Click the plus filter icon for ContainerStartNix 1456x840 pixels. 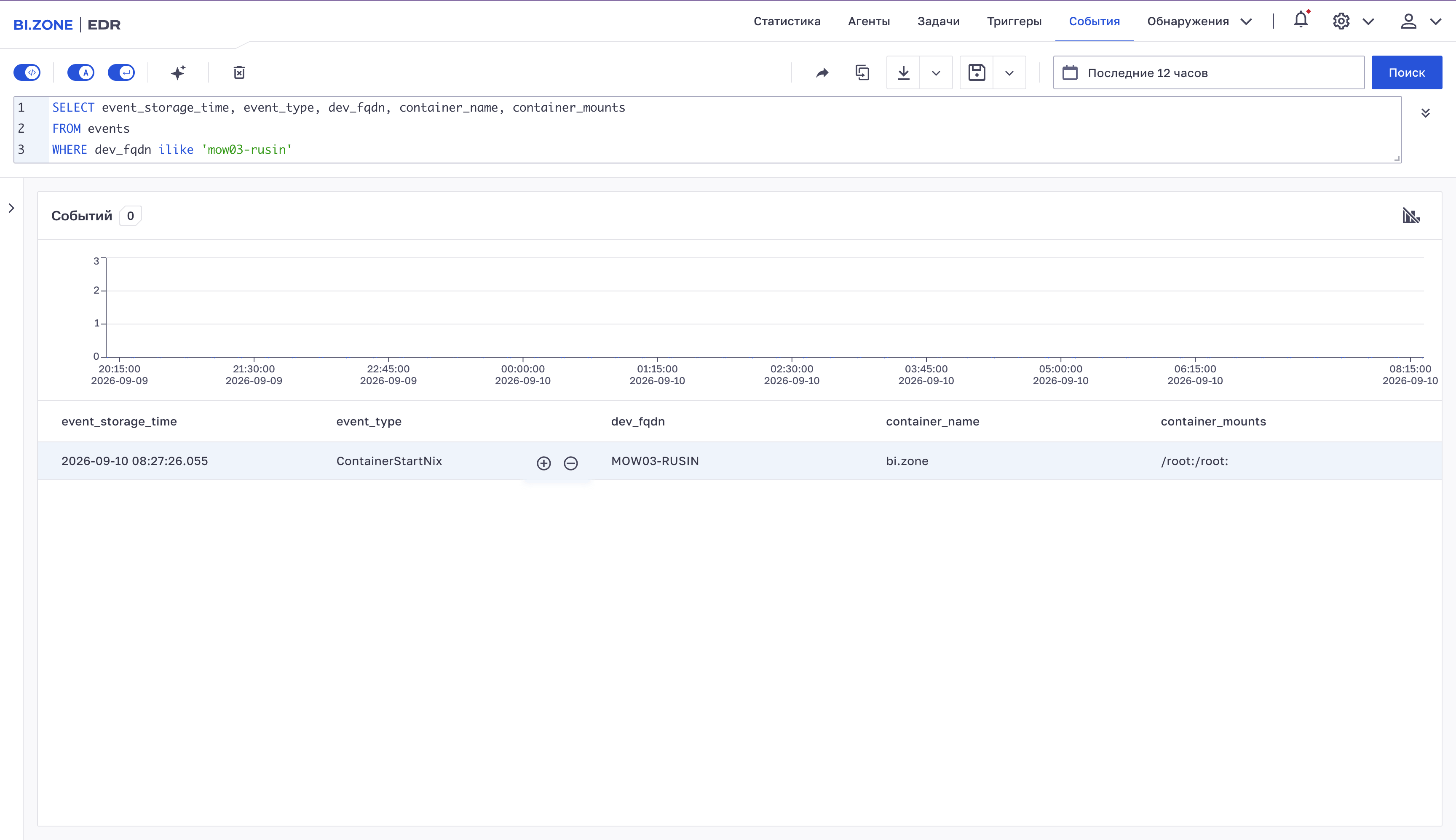[543, 463]
